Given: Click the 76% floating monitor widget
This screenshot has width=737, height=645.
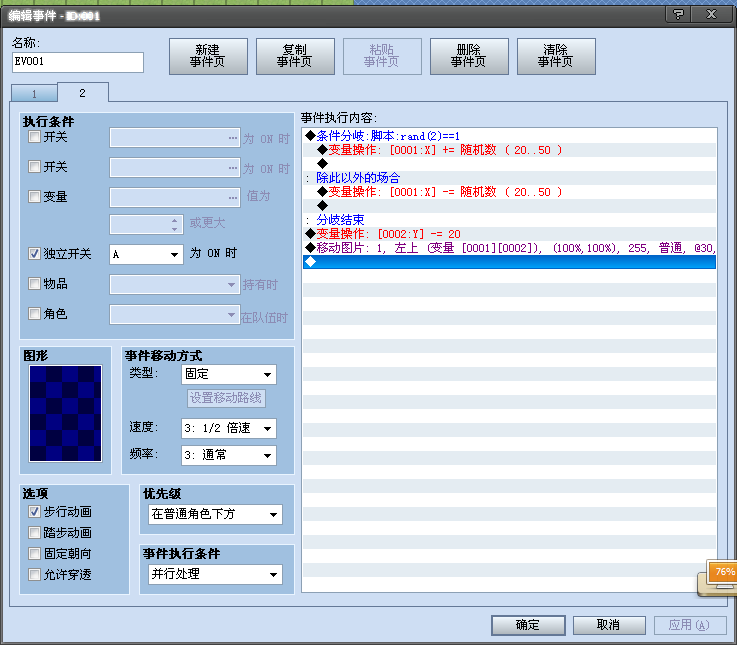Looking at the screenshot, I should (x=718, y=578).
